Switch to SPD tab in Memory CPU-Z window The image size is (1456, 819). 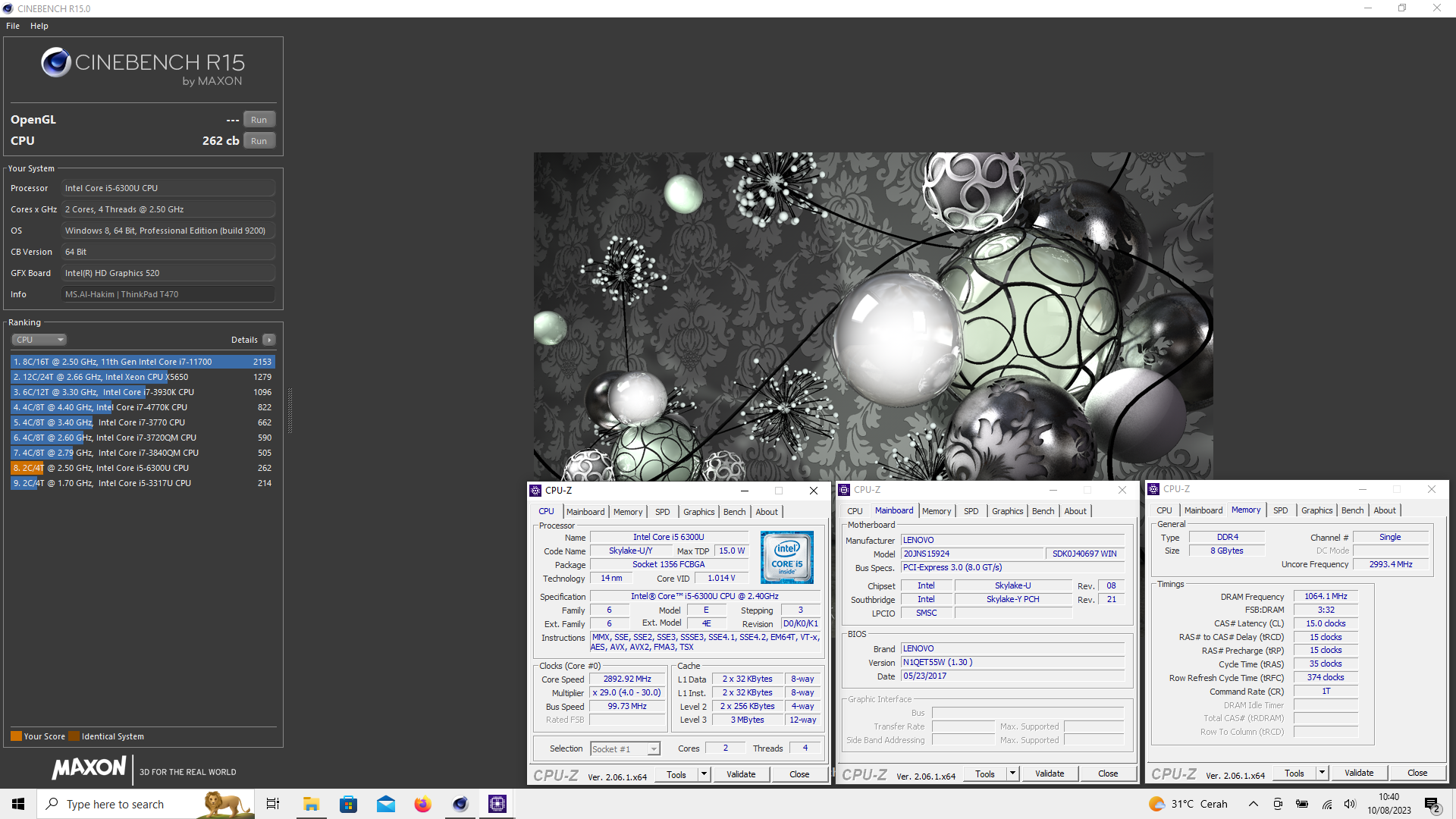tap(1280, 510)
